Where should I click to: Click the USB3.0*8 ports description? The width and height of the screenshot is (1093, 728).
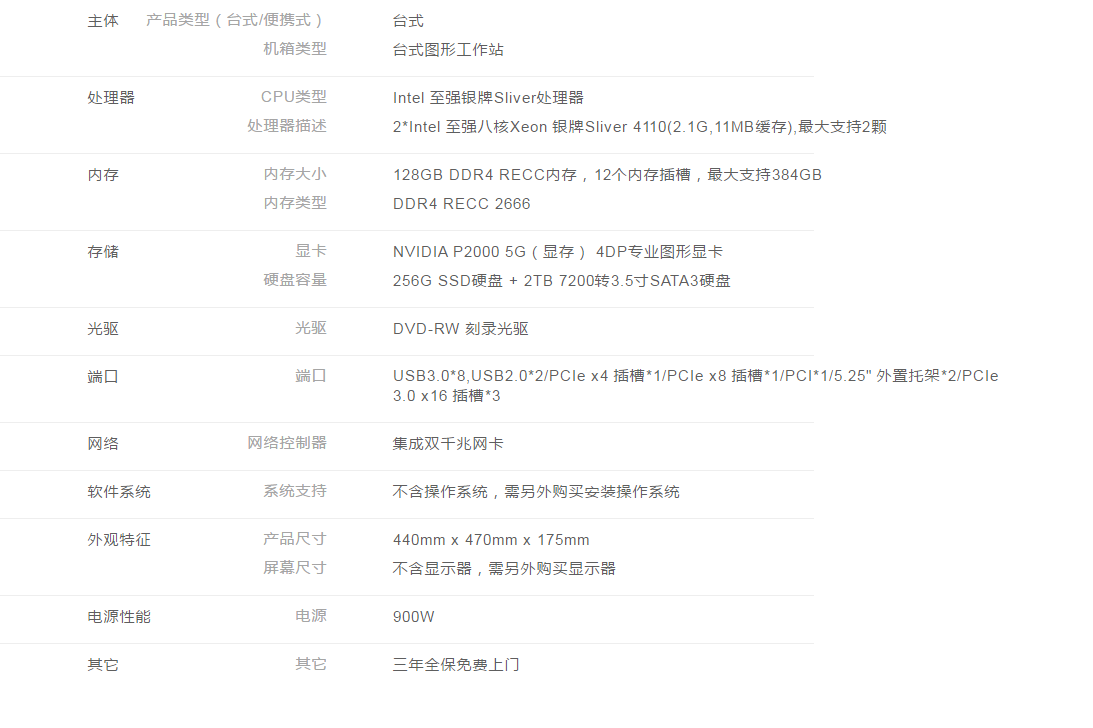point(695,386)
